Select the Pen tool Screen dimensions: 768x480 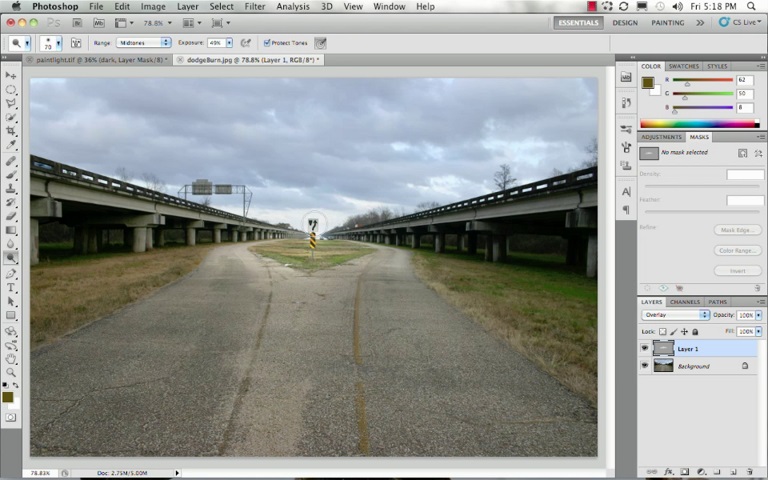tap(11, 273)
